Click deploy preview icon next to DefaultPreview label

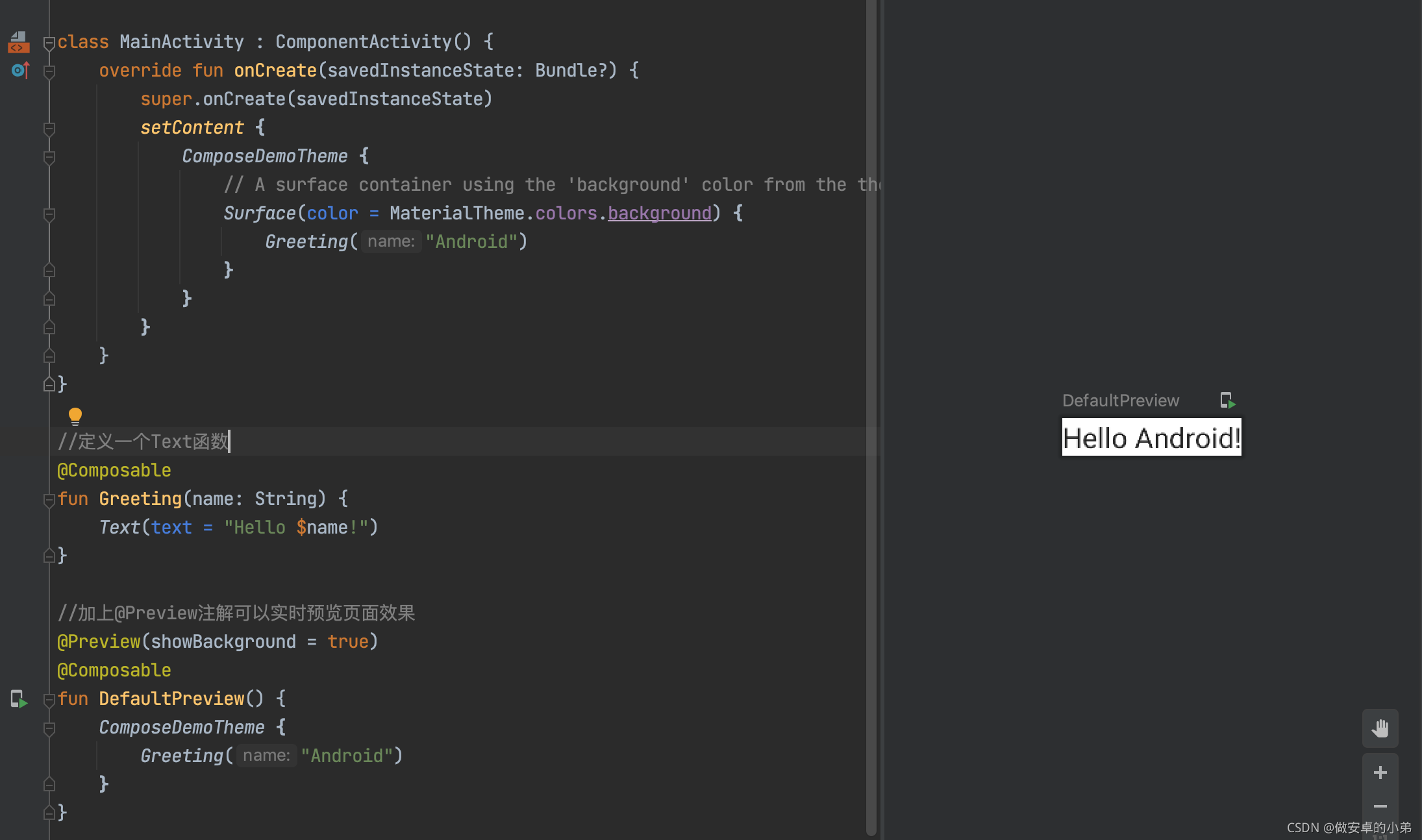pos(1227,401)
